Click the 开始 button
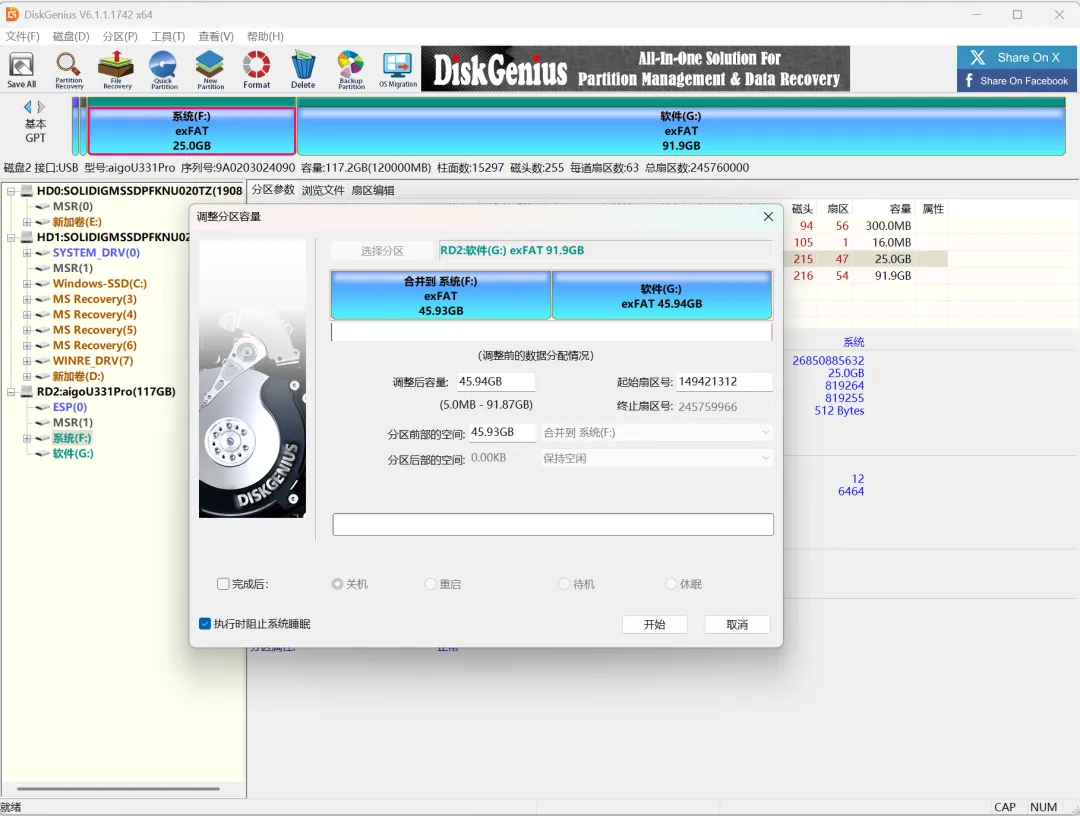This screenshot has height=816, width=1080. (x=654, y=625)
